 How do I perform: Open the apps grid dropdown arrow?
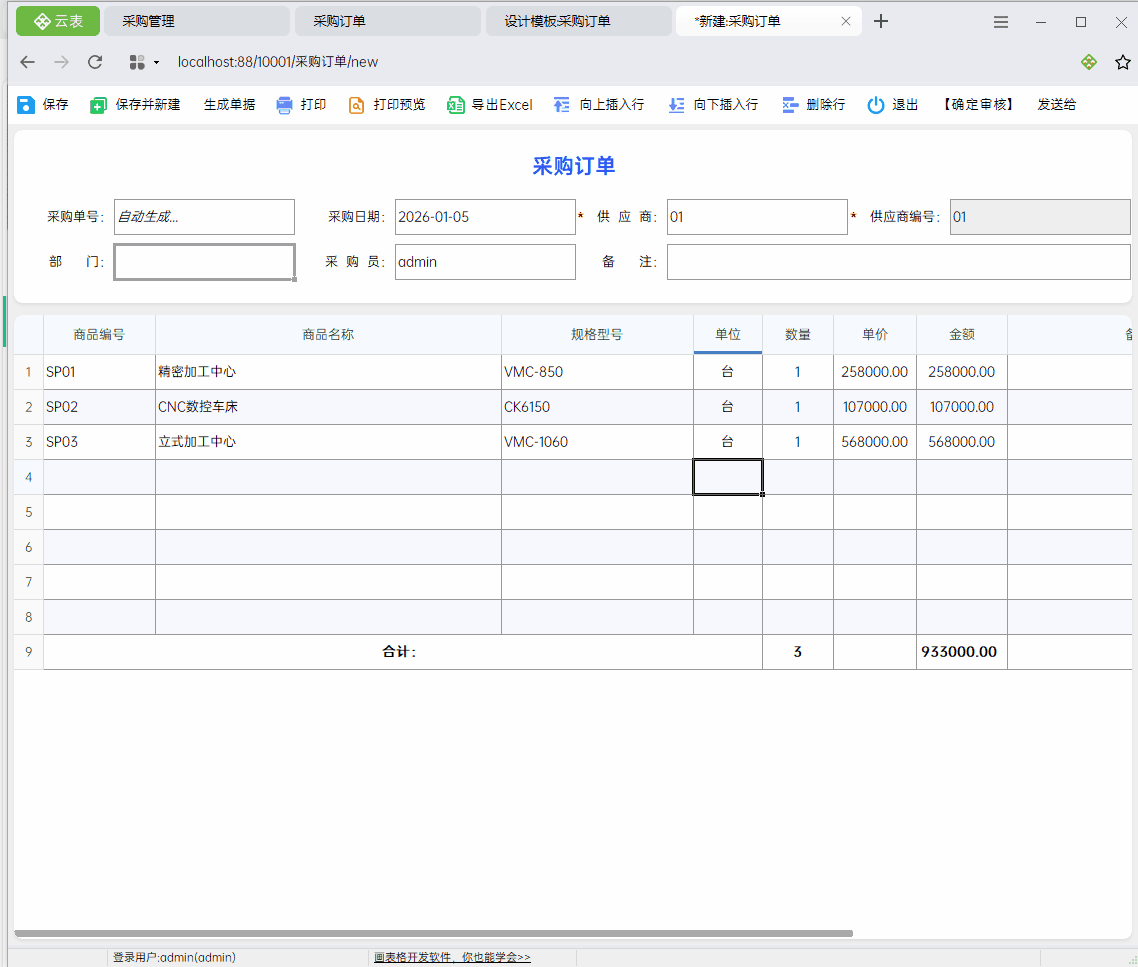coord(156,63)
